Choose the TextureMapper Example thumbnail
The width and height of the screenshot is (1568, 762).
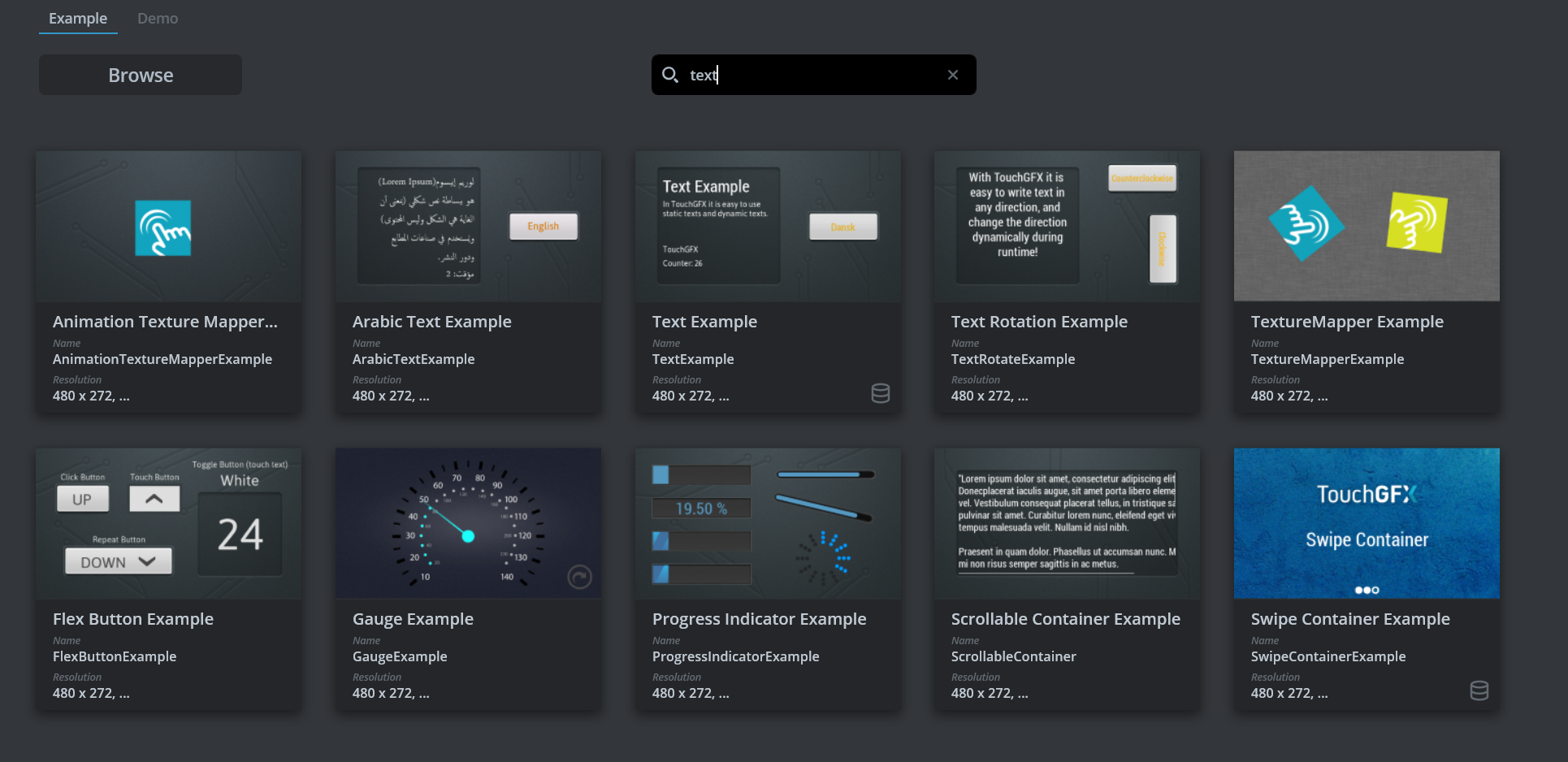1367,226
